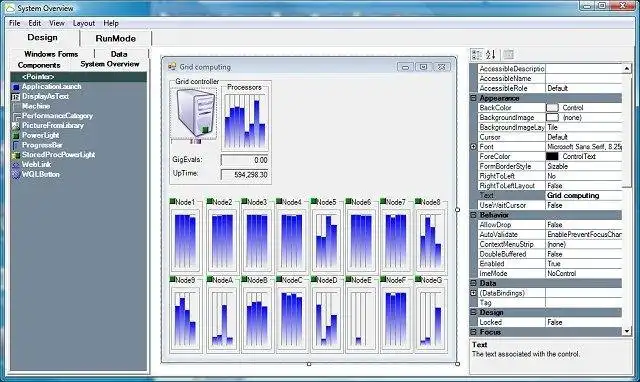Sort properties by category

click(x=476, y=54)
